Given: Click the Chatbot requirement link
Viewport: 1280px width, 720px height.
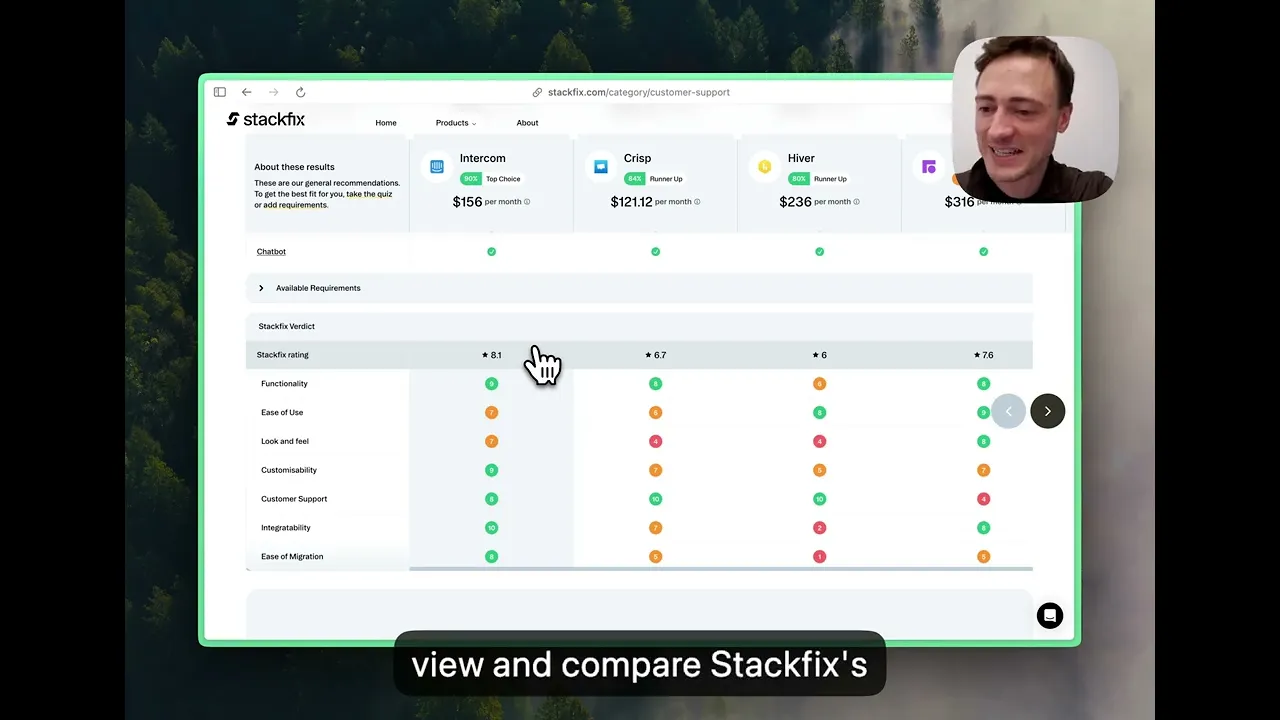Looking at the screenshot, I should (271, 252).
